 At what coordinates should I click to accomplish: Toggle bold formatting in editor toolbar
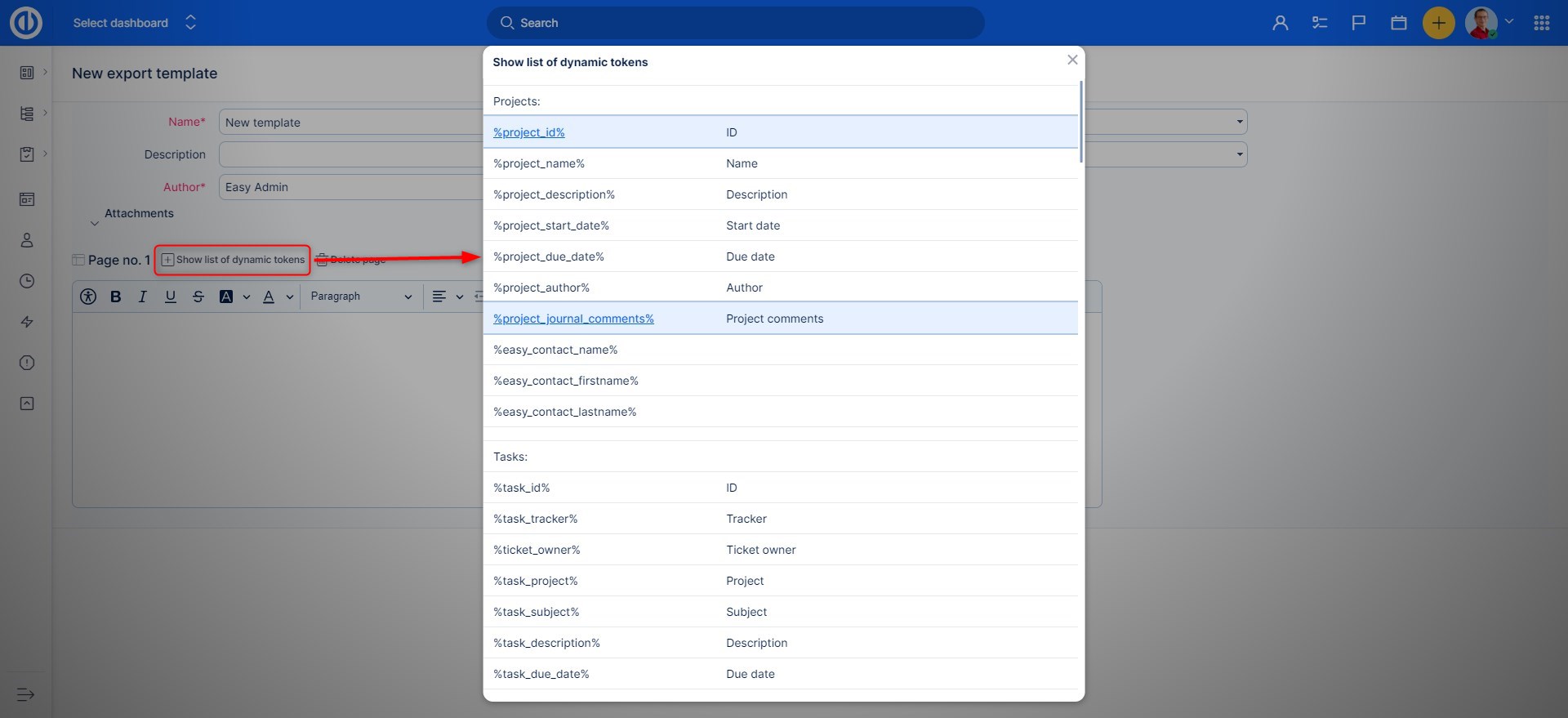pos(116,297)
